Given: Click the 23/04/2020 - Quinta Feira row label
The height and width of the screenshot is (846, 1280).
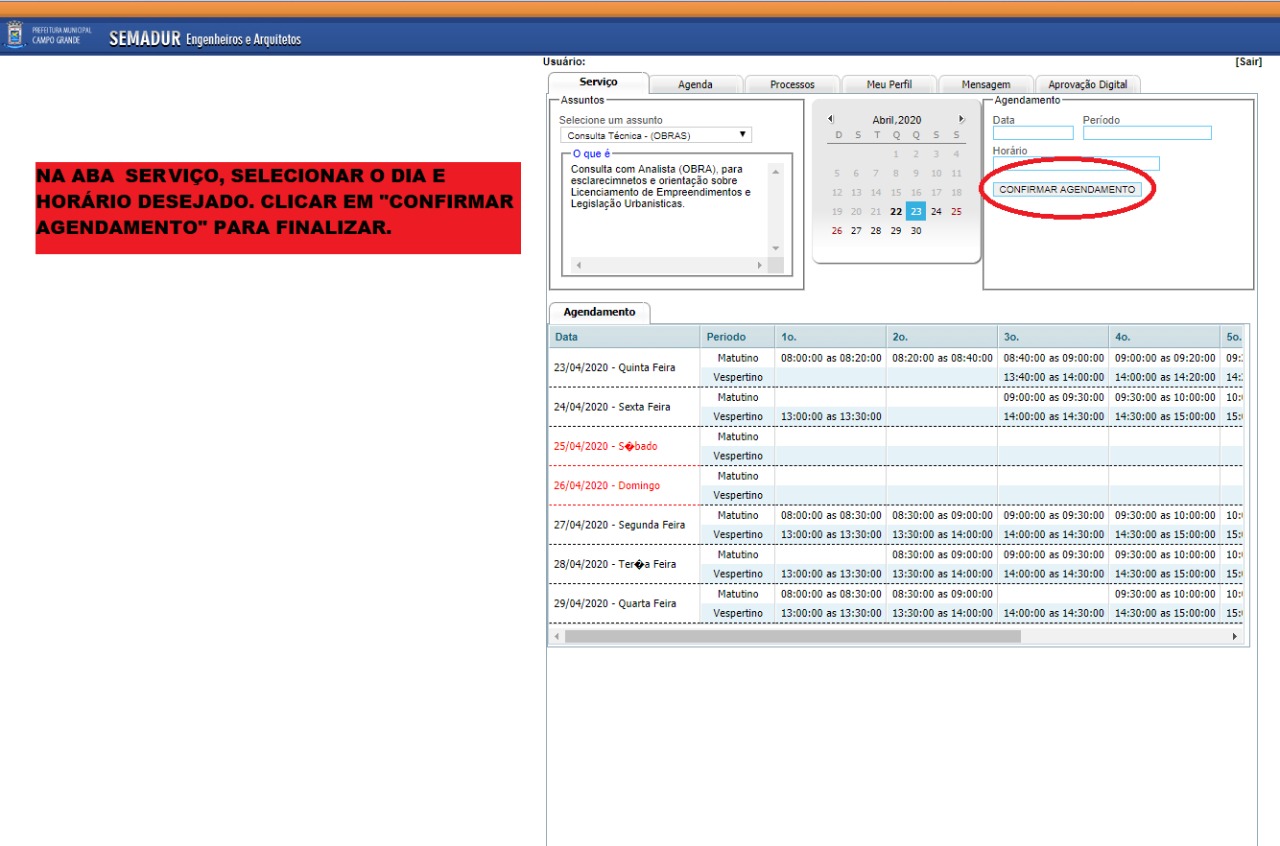Looking at the screenshot, I should pos(614,368).
